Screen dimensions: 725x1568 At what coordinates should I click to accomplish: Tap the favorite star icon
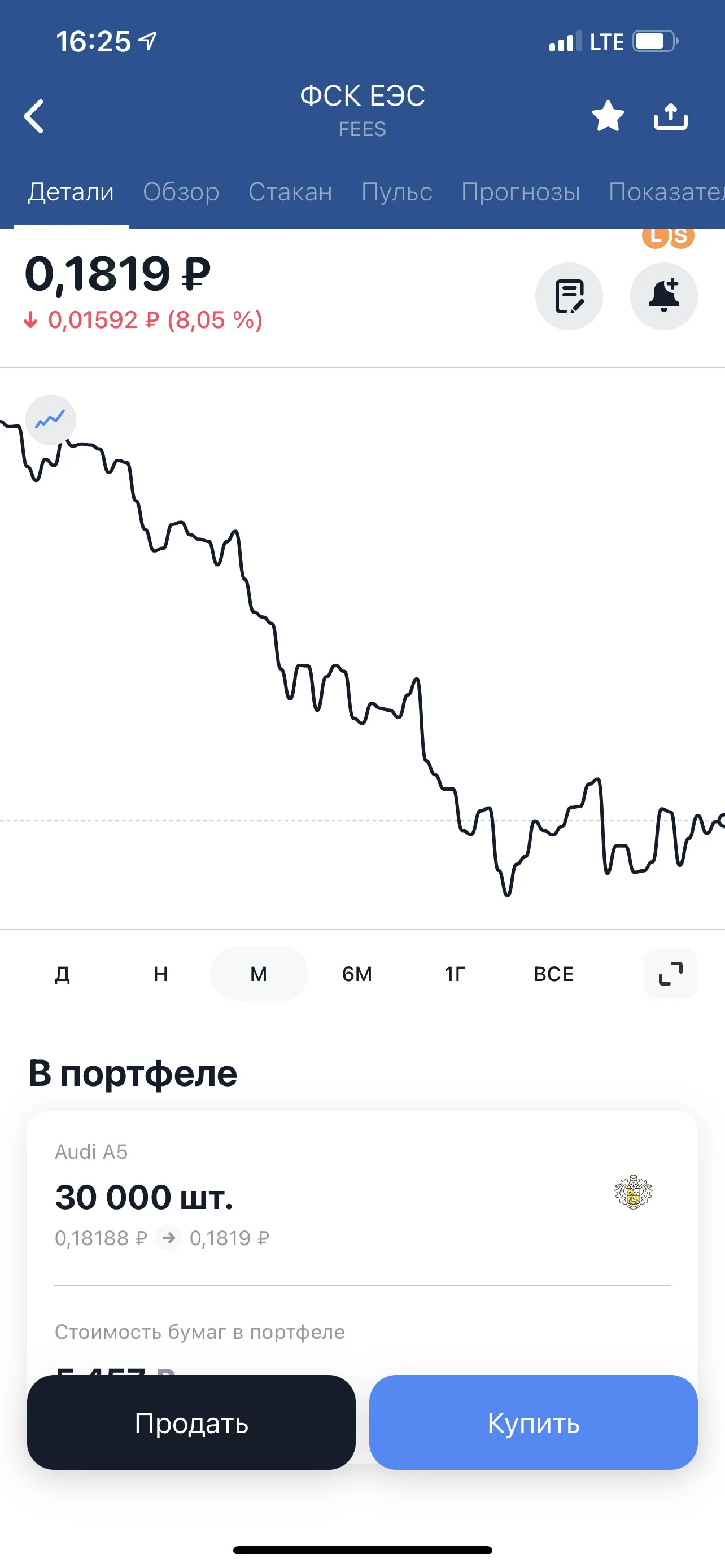(x=608, y=116)
